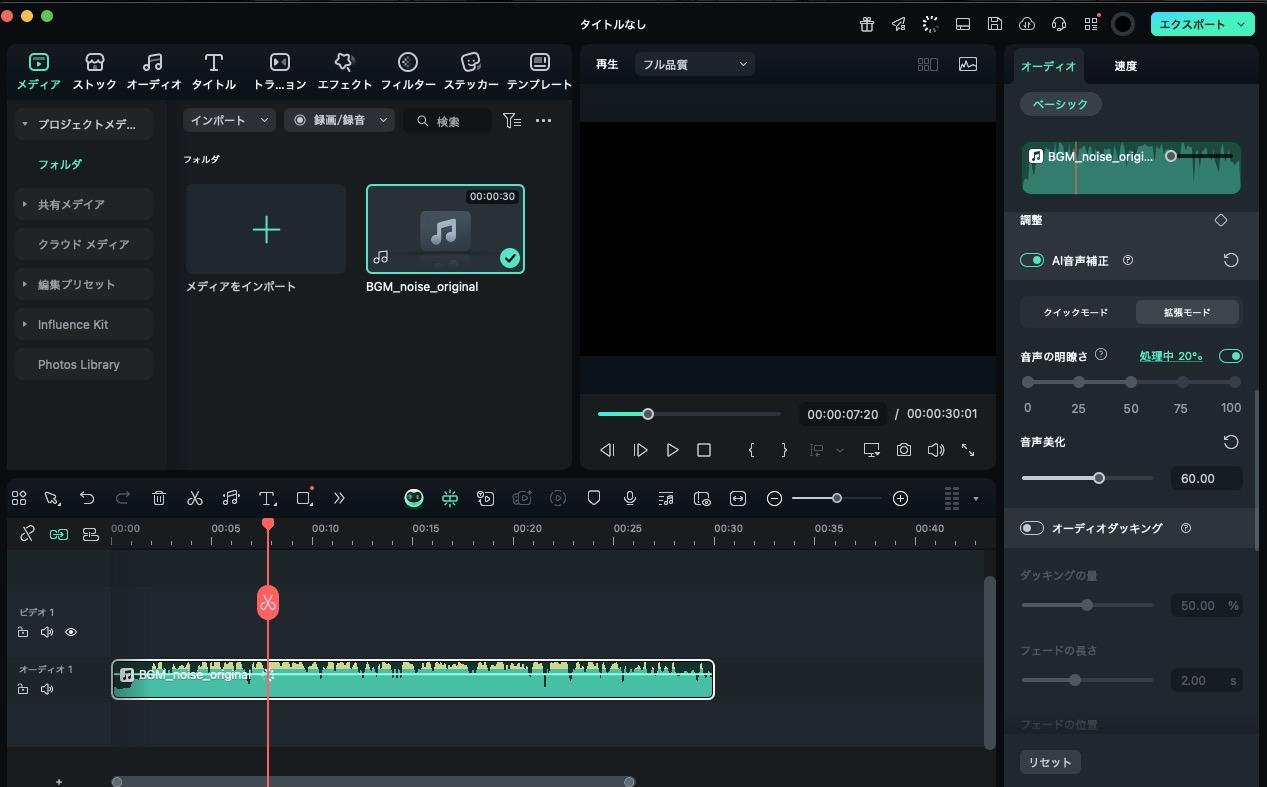Image resolution: width=1267 pixels, height=787 pixels.
Task: Click the undo arrow in timeline toolbar
Action: (87, 498)
